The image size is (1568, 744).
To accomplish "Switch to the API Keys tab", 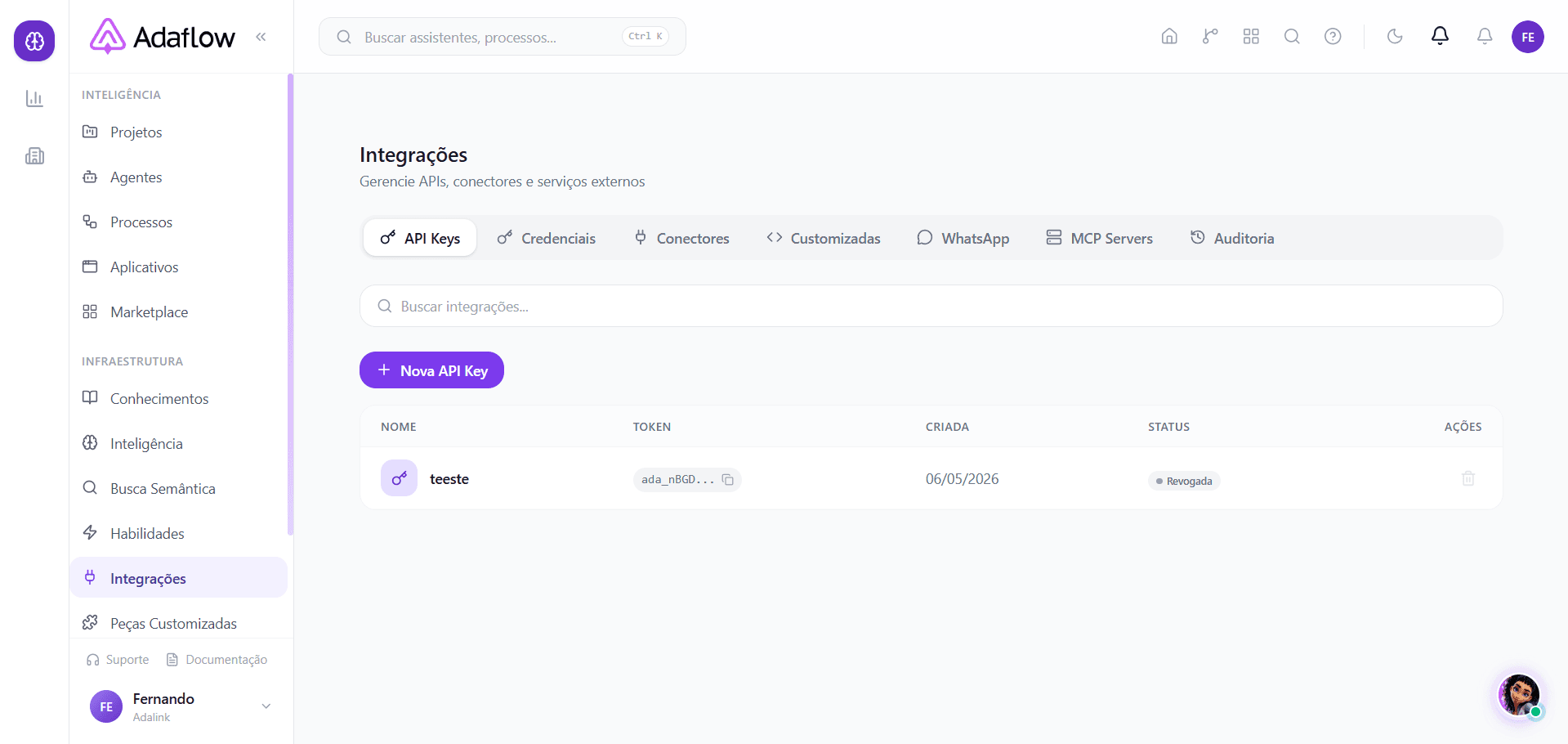I will (x=420, y=238).
